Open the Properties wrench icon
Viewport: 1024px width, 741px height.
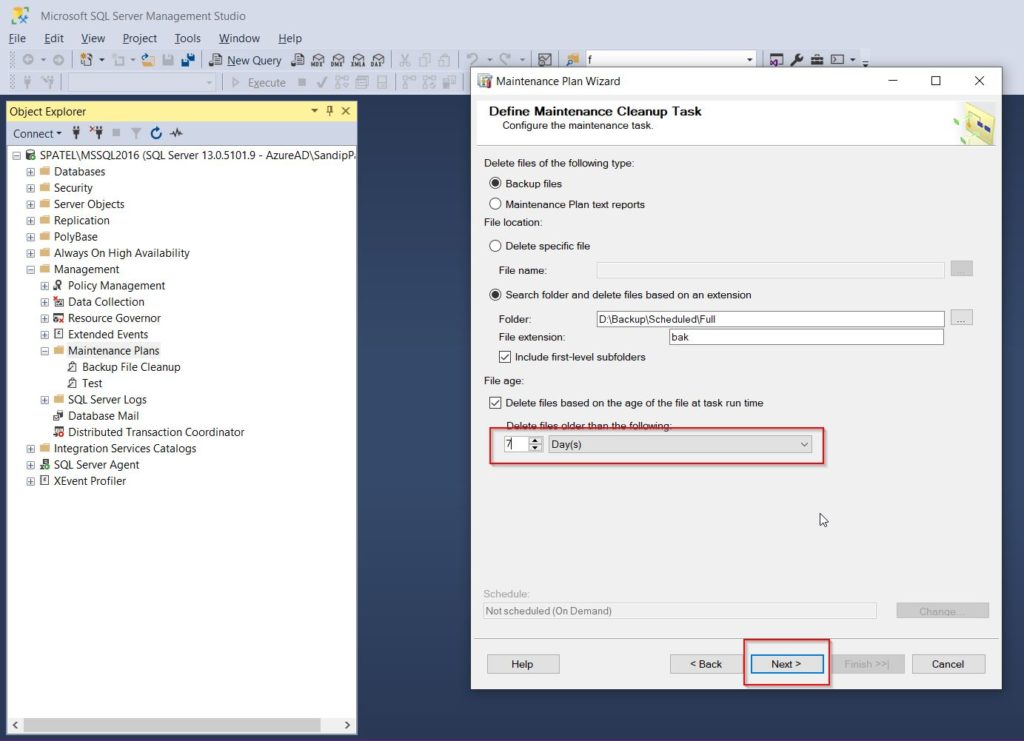[x=796, y=60]
